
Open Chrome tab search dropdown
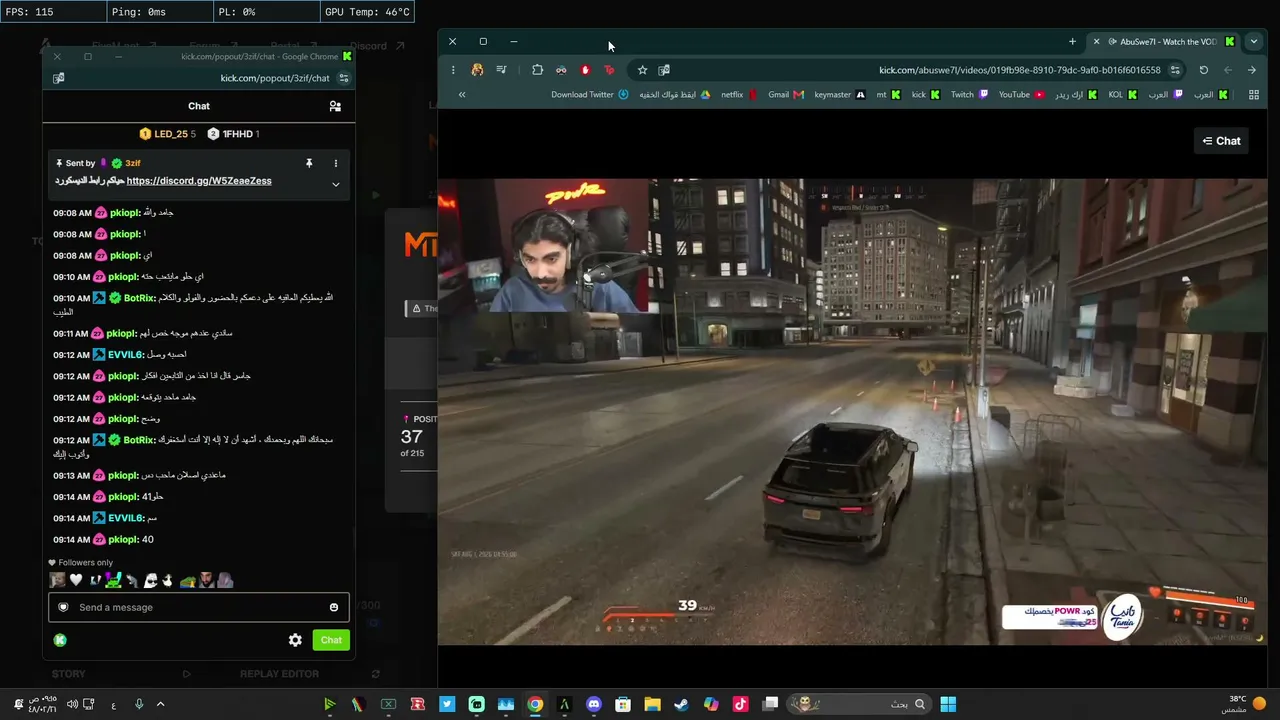[1253, 42]
